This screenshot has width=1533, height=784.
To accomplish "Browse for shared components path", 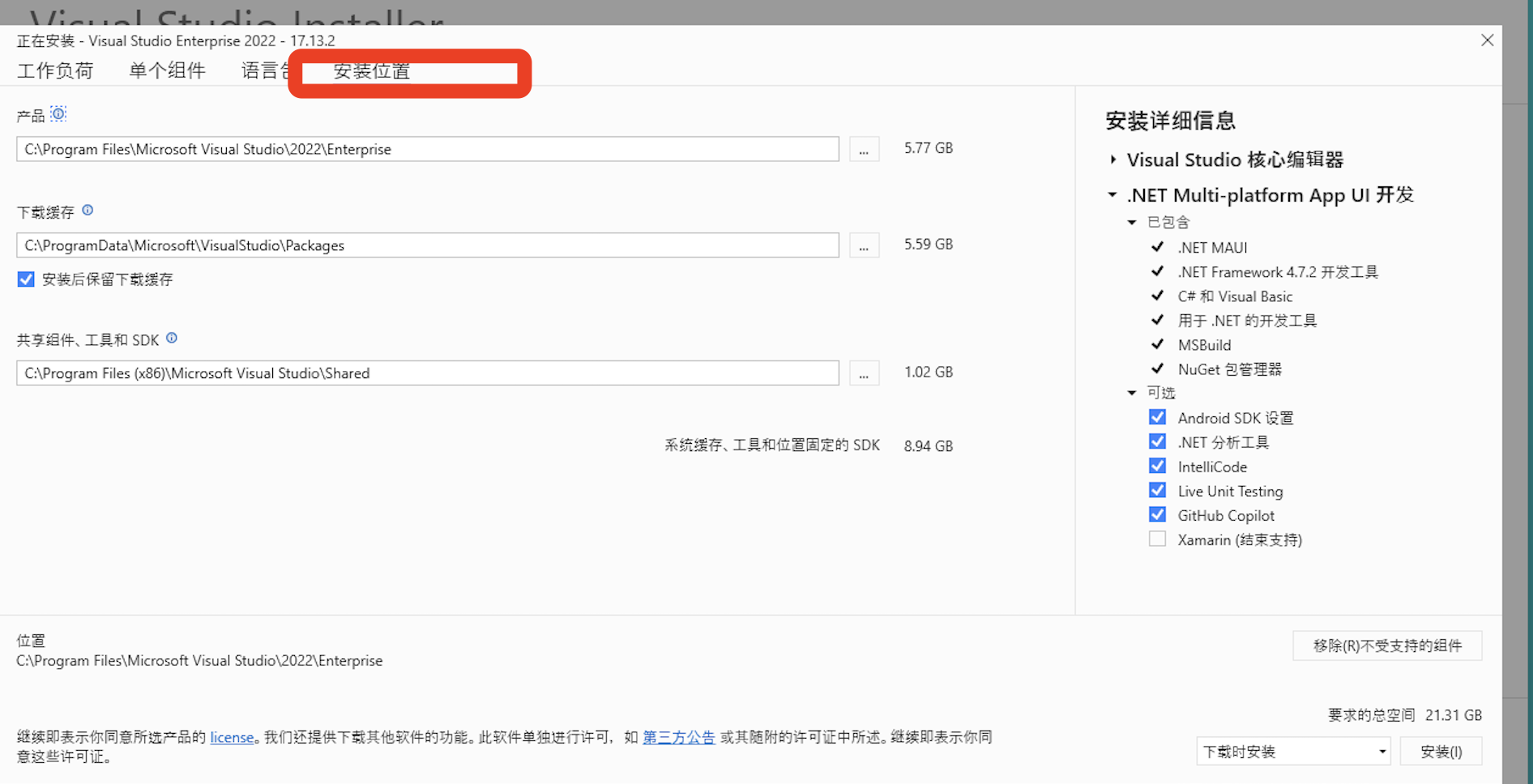I will [864, 373].
